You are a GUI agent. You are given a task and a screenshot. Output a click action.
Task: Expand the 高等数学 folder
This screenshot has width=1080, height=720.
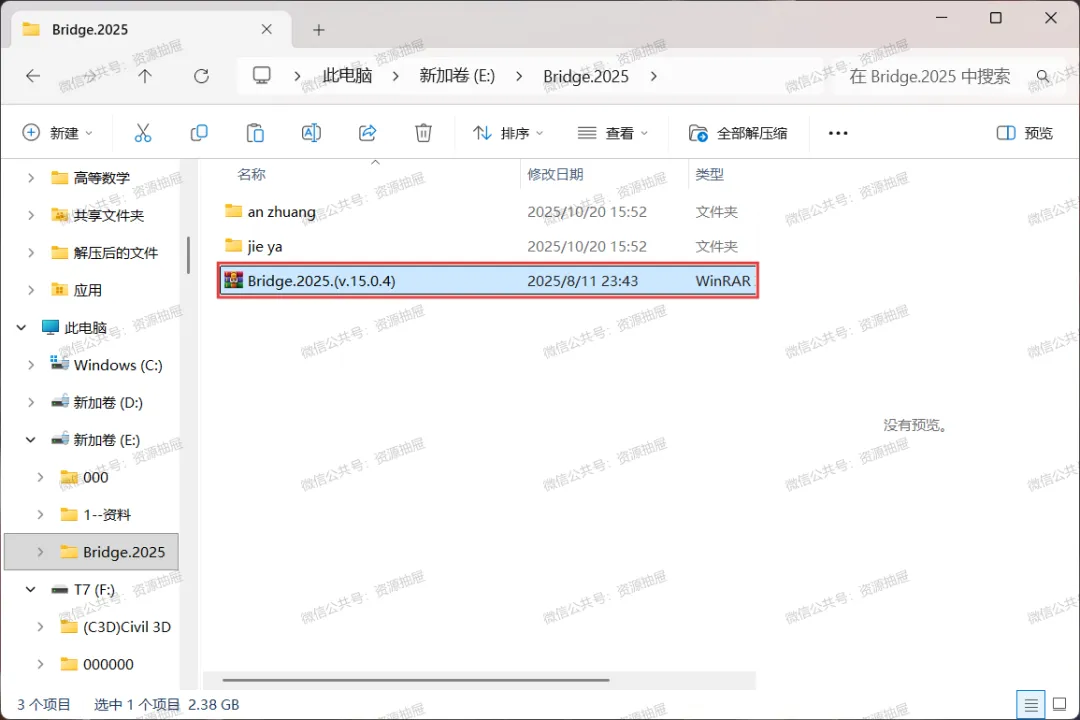[31, 178]
